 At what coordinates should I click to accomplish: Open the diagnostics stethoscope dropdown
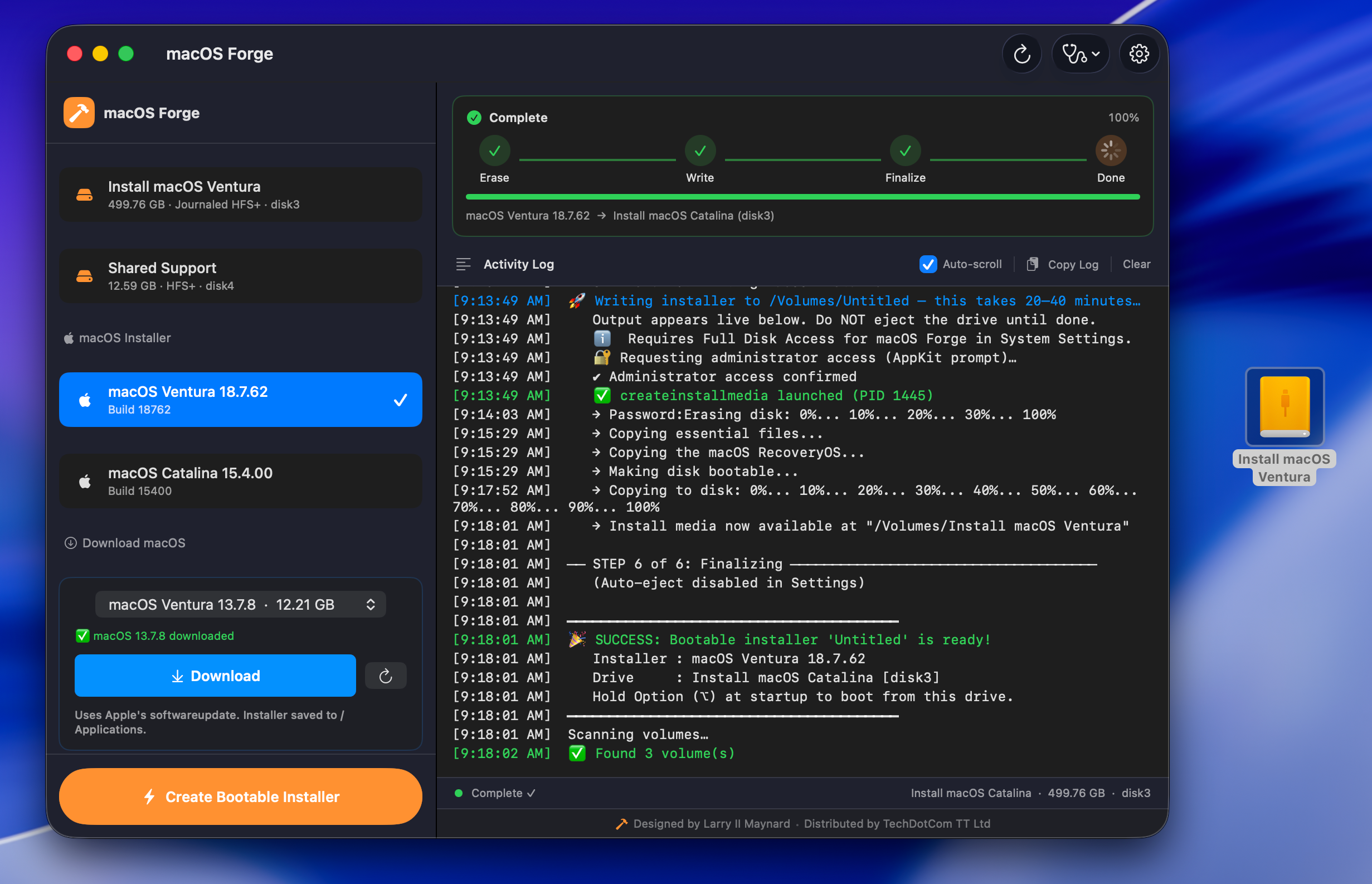pos(1080,54)
